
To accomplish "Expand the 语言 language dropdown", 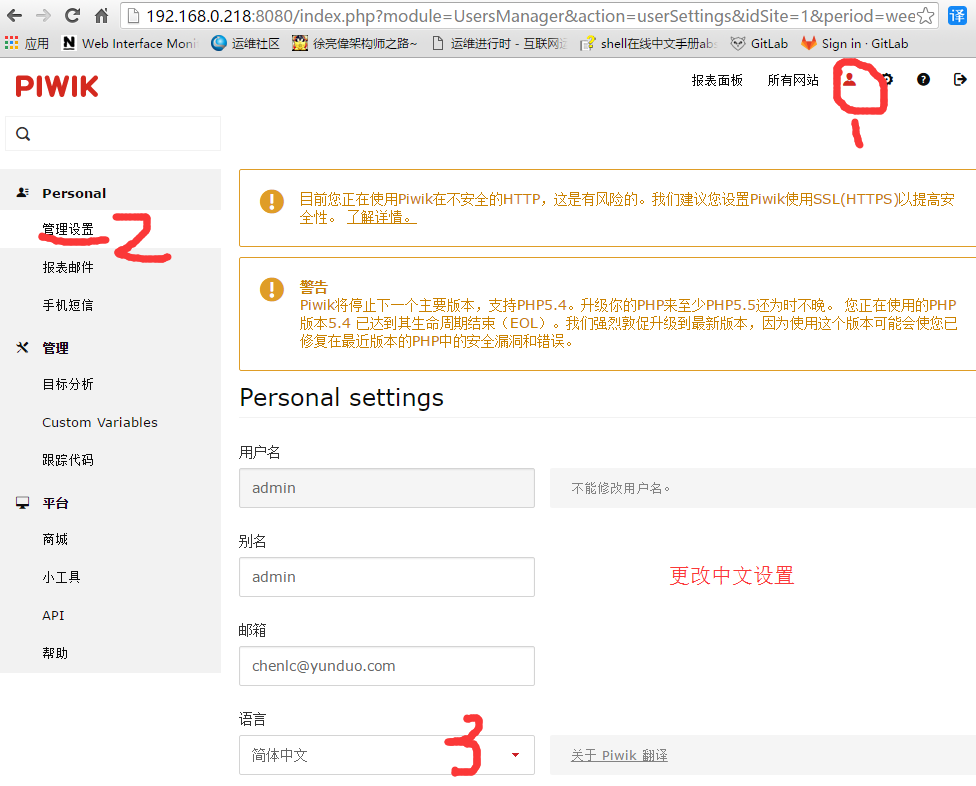I will [387, 755].
